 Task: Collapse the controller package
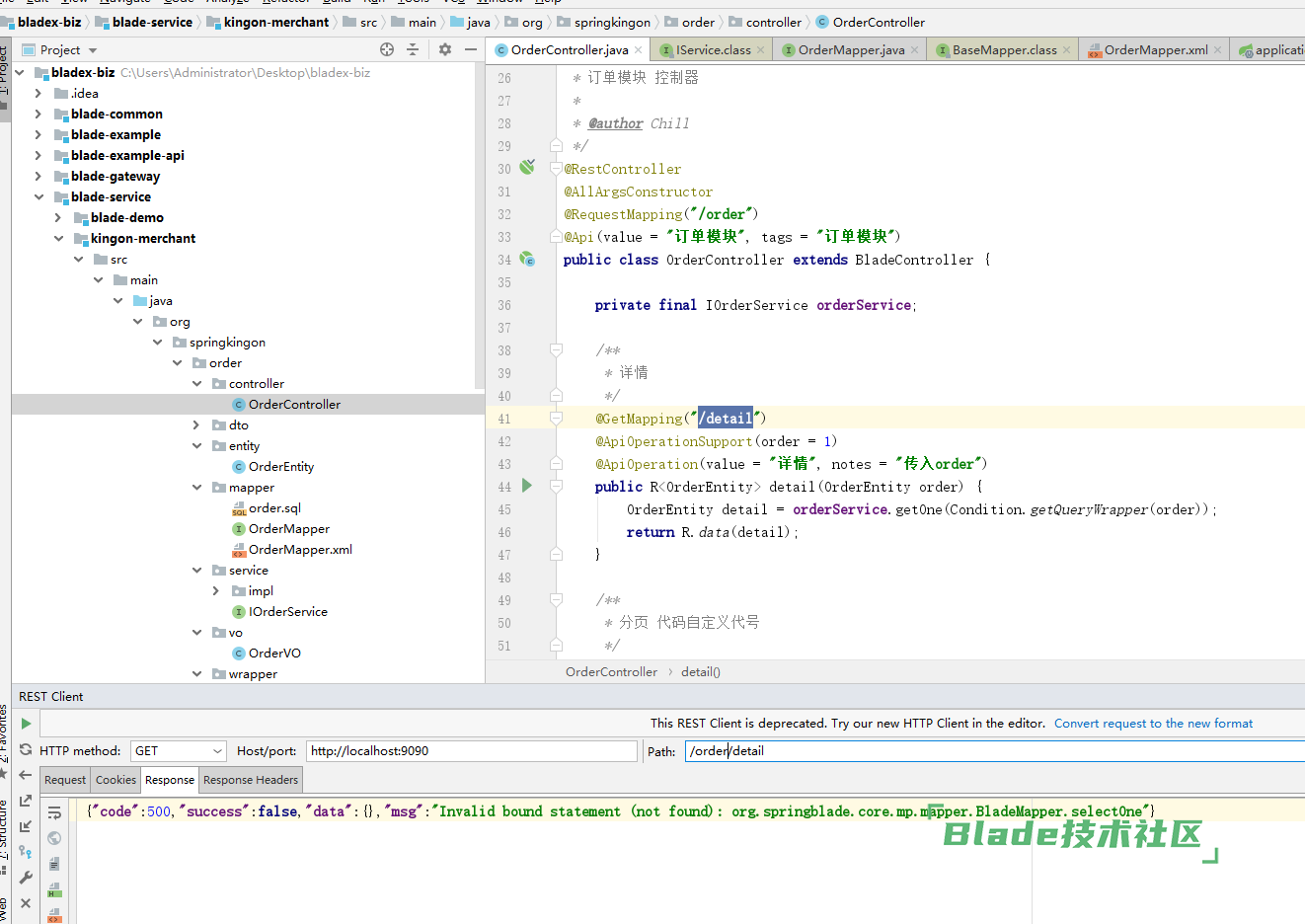[196, 383]
